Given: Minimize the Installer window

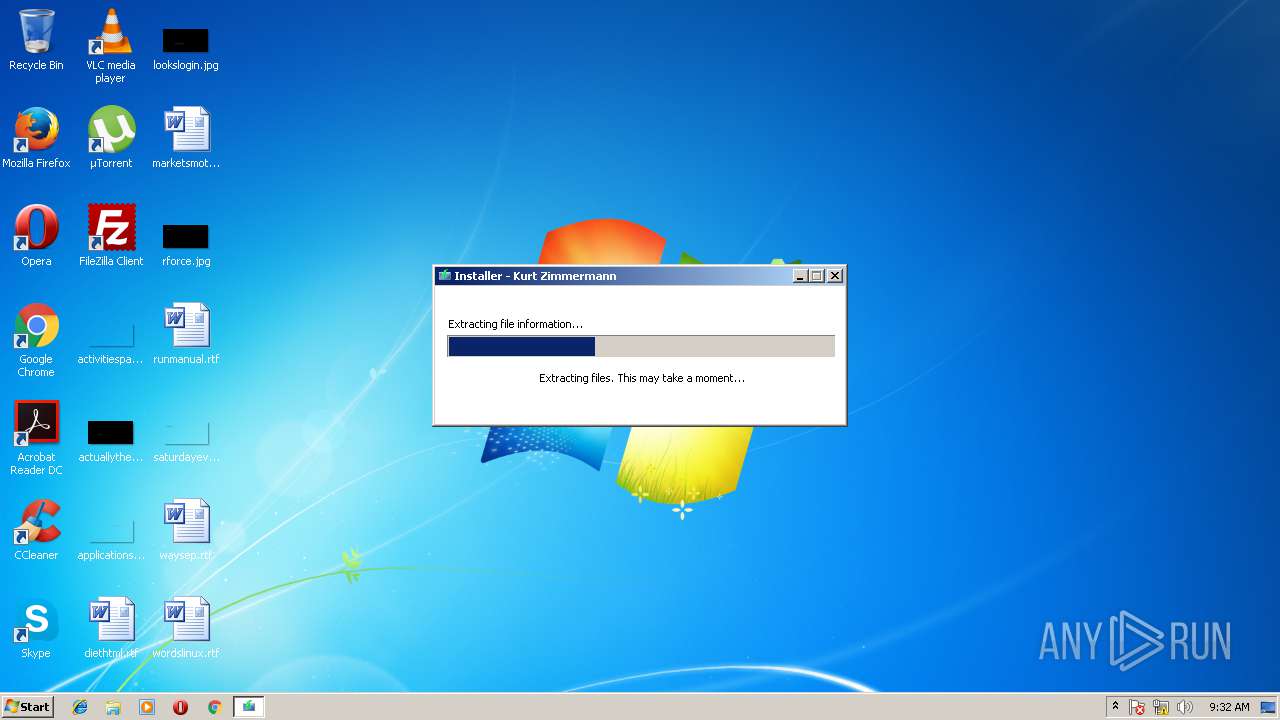Looking at the screenshot, I should tap(800, 276).
